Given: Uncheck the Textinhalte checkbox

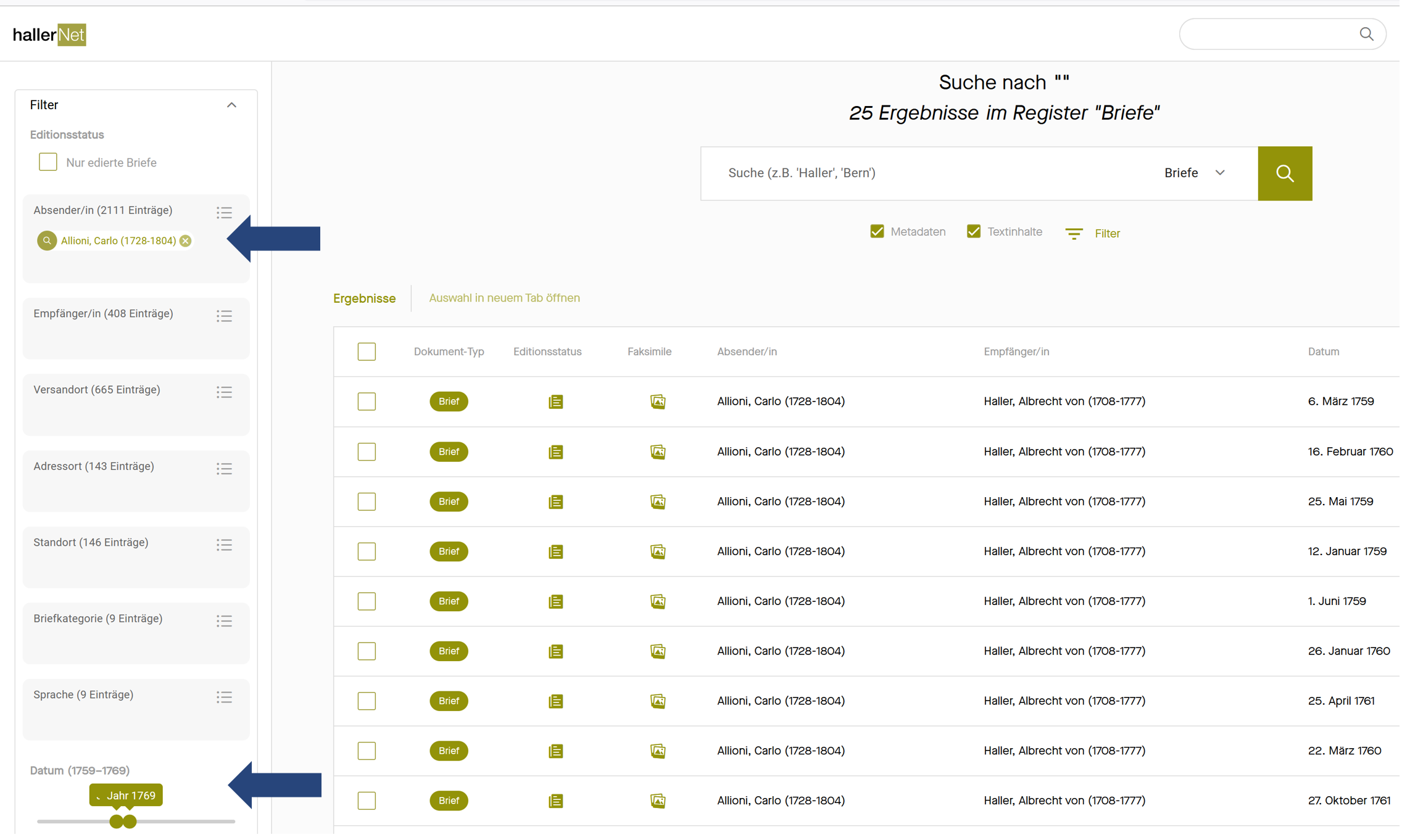Looking at the screenshot, I should [974, 232].
